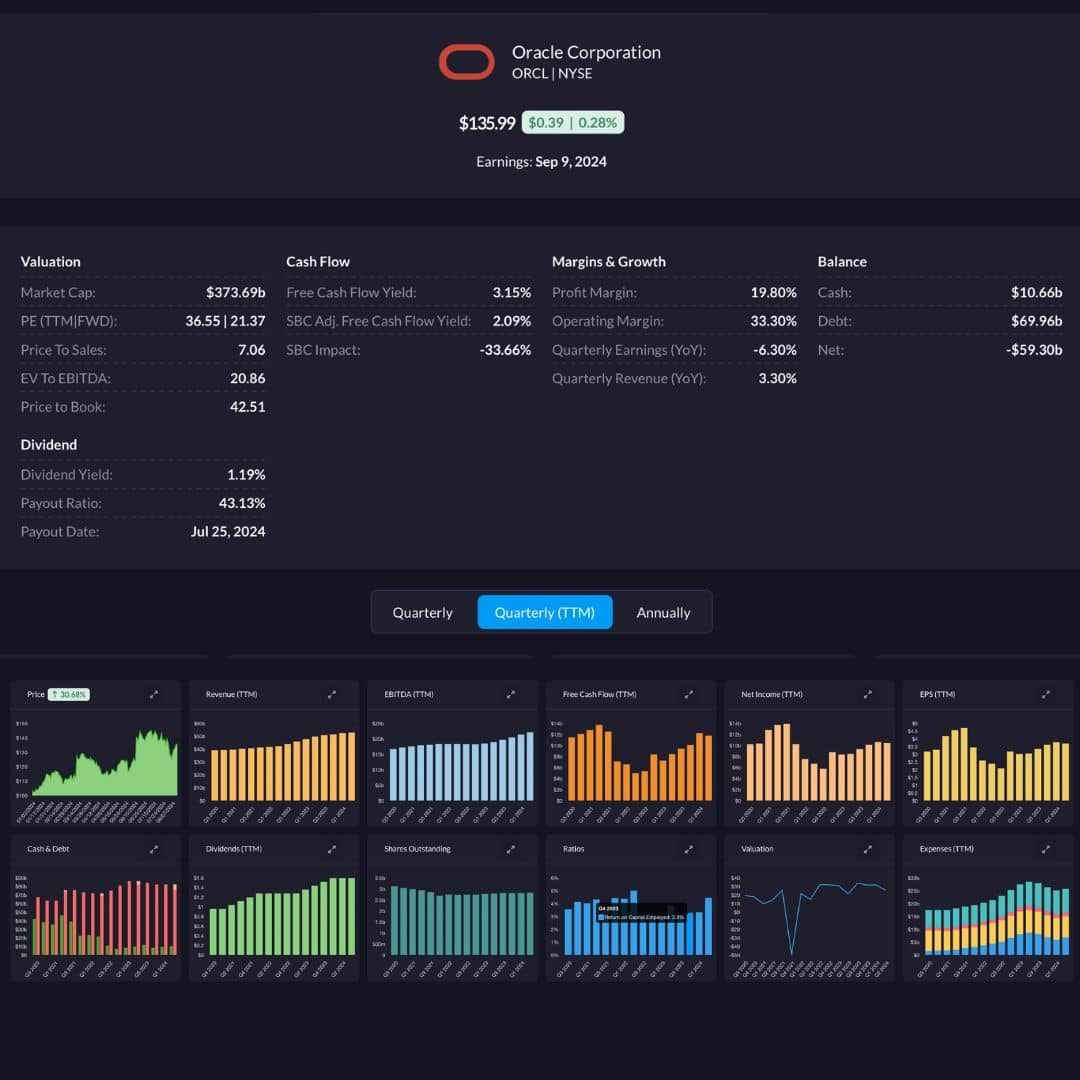Expand the Ratios chart

click(x=689, y=849)
